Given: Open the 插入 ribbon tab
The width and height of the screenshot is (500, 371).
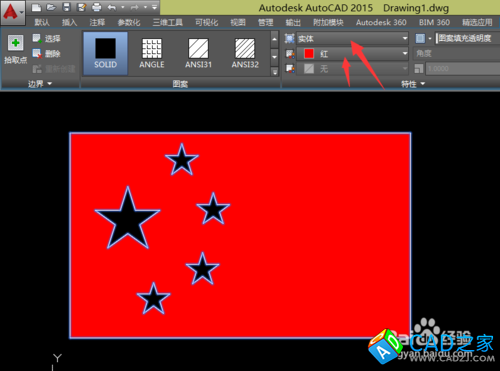Looking at the screenshot, I should point(69,22).
